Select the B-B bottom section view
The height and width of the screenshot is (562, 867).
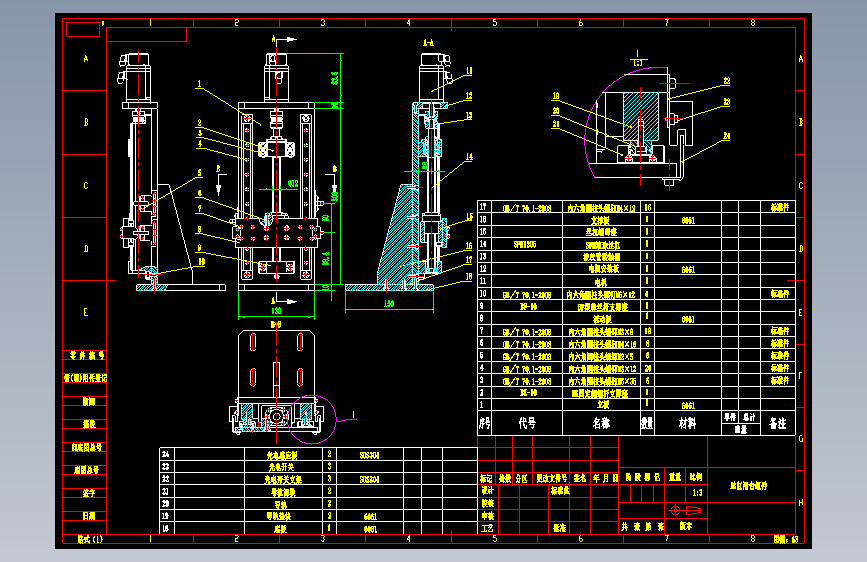coord(276,382)
